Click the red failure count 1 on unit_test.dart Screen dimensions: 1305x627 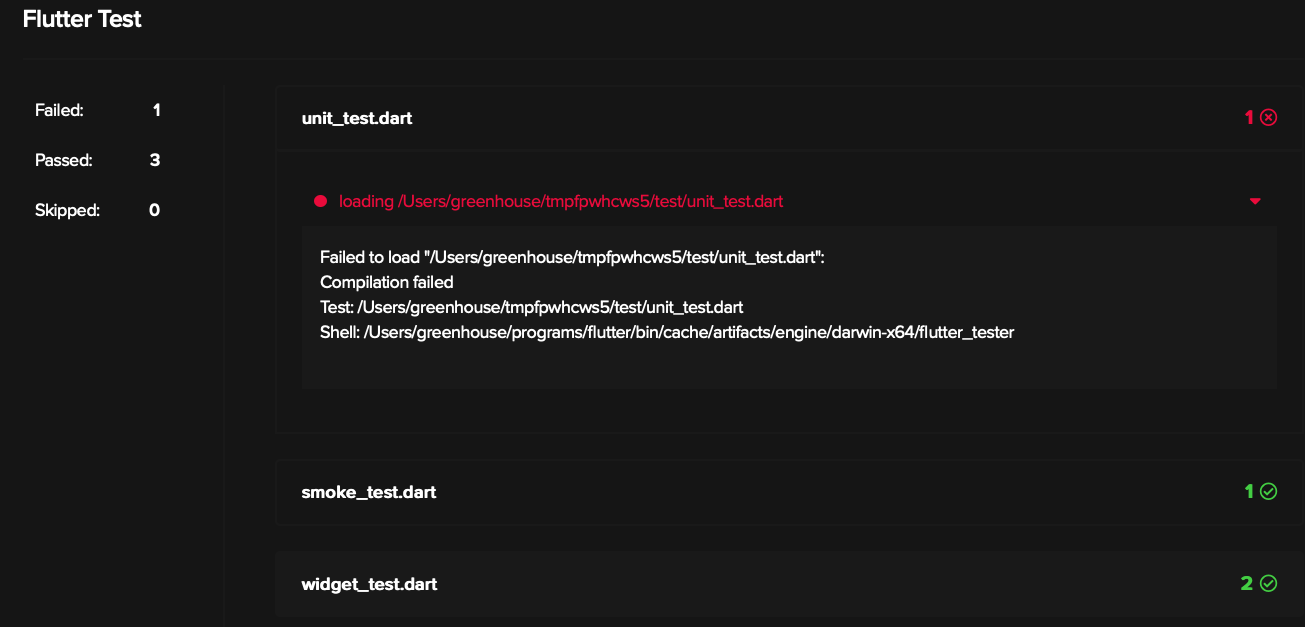coord(1248,118)
